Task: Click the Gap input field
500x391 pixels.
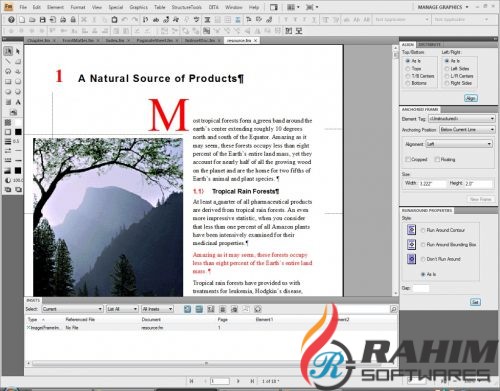Action: pos(421,288)
